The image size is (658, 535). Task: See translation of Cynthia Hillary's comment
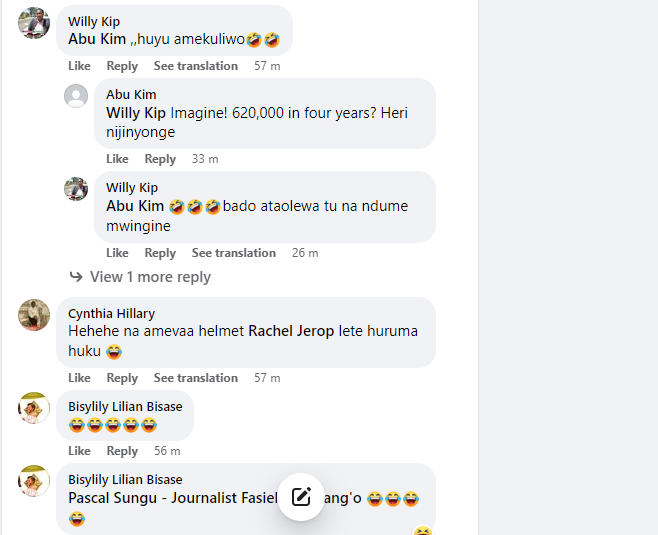[x=196, y=378]
